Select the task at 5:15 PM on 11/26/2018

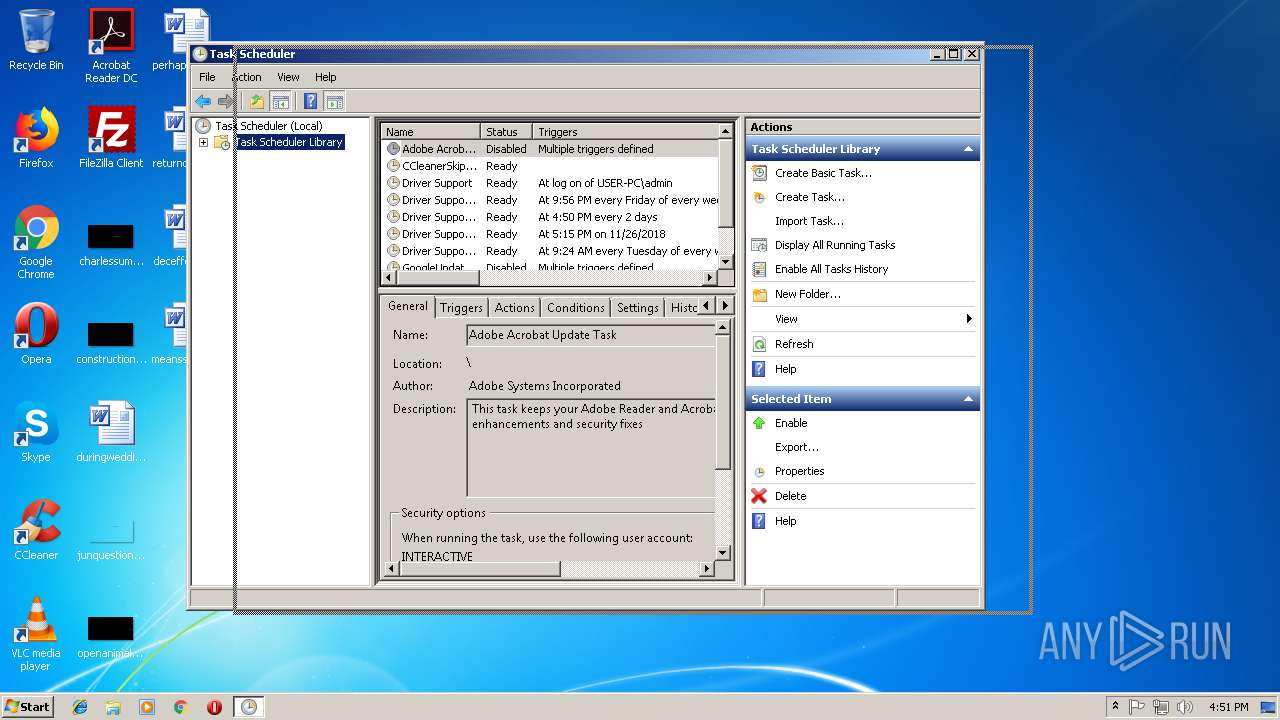coord(550,234)
